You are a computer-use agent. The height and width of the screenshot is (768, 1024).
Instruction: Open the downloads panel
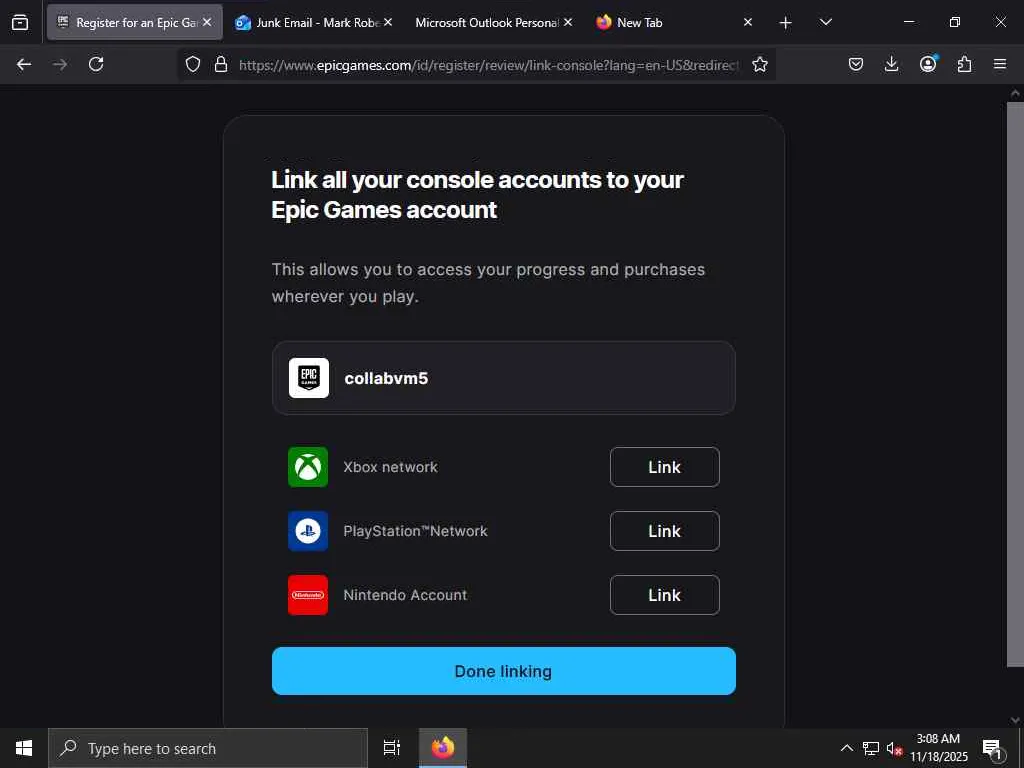coord(891,64)
